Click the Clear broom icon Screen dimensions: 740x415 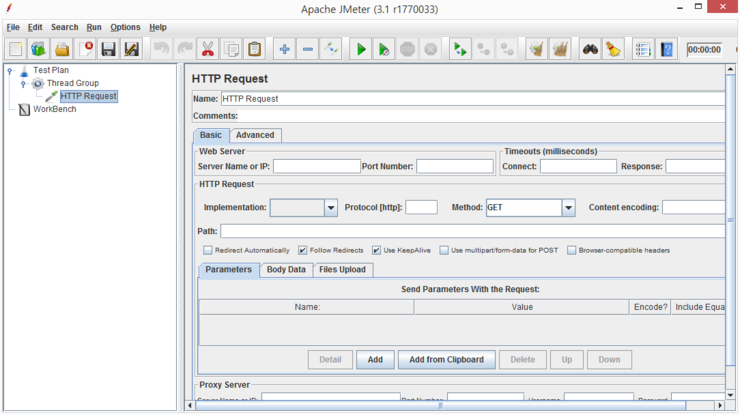pos(537,49)
